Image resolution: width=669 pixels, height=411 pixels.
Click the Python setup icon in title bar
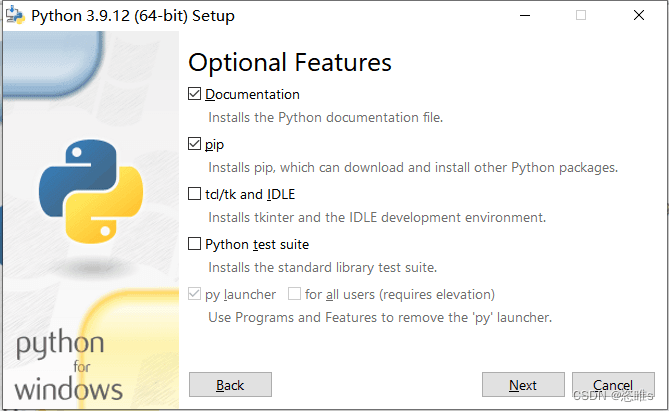tap(15, 16)
